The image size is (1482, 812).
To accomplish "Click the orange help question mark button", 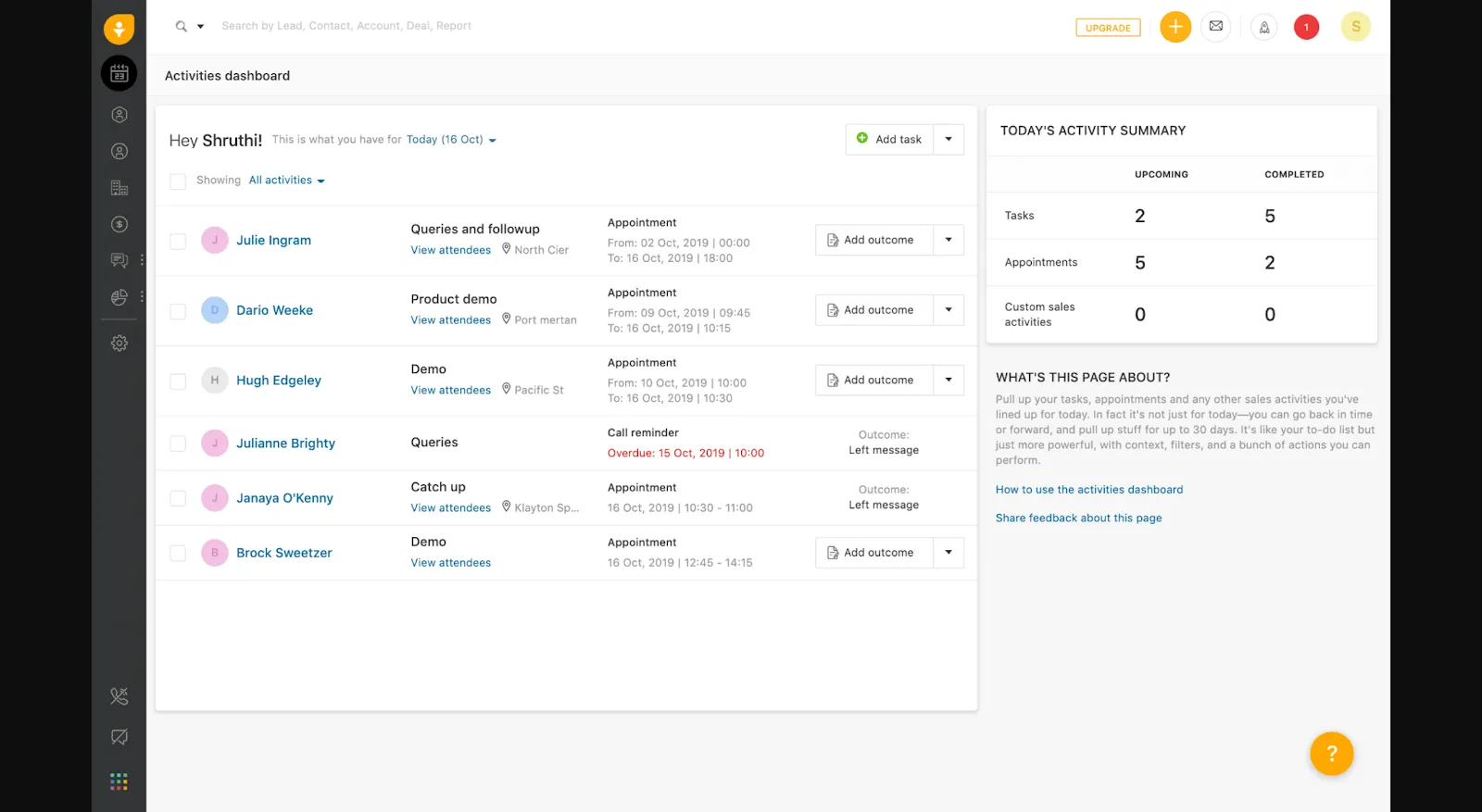I will pos(1331,754).
